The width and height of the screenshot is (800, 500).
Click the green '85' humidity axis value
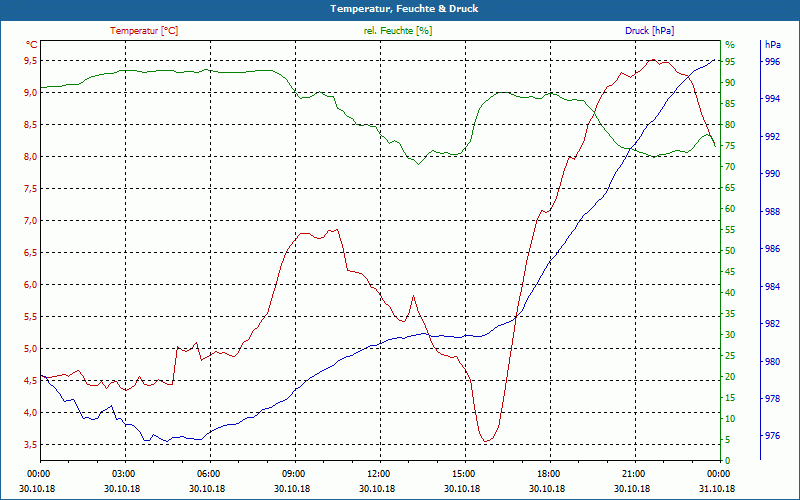point(730,104)
